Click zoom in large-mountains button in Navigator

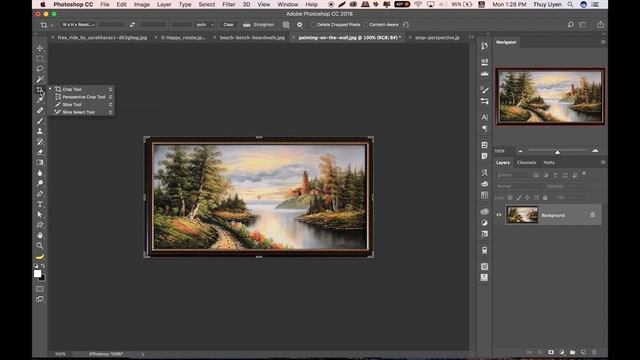[595, 151]
